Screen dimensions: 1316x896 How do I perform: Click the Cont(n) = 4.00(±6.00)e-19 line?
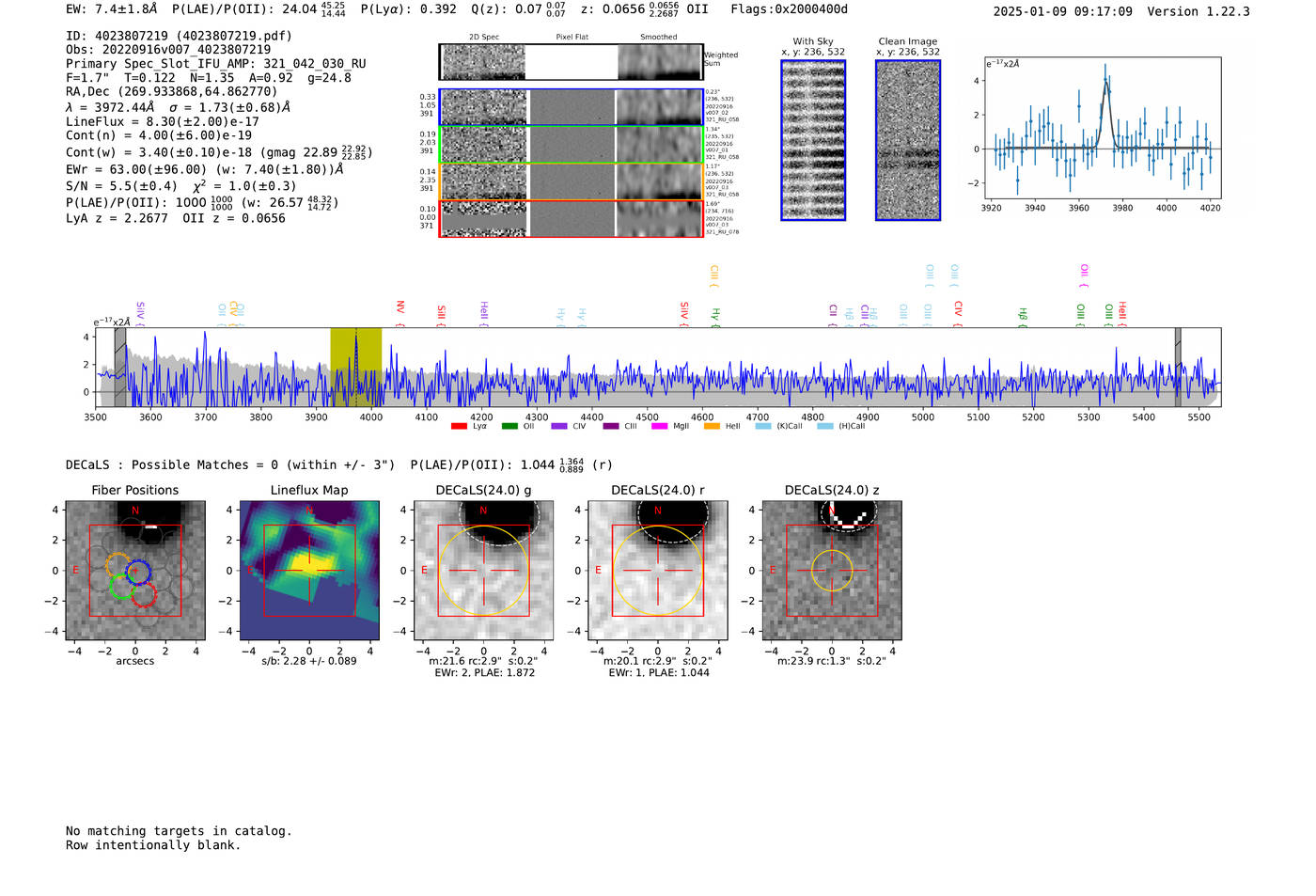(x=159, y=135)
